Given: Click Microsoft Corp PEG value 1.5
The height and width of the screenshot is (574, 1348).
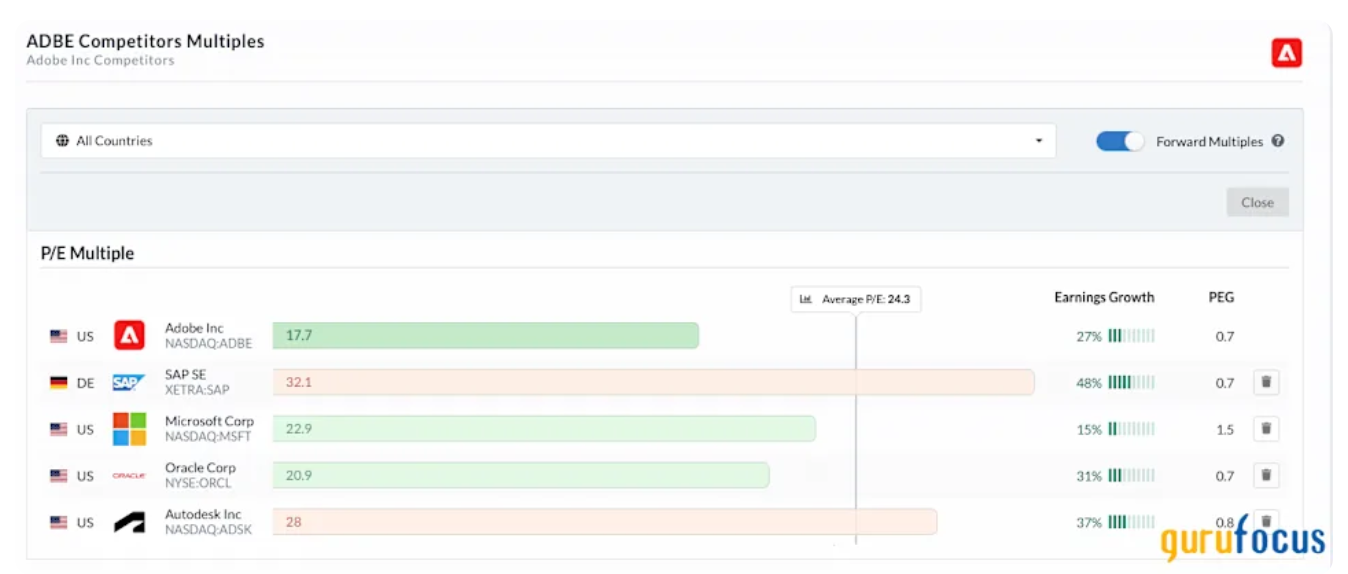Looking at the screenshot, I should [1225, 429].
